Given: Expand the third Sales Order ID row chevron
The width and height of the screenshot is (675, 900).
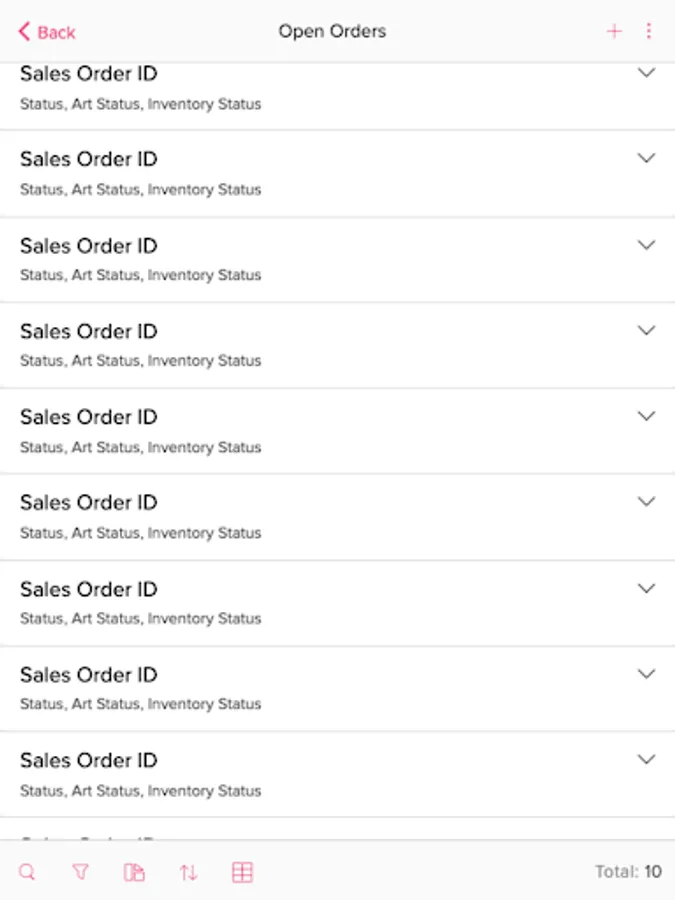Looking at the screenshot, I should (646, 245).
